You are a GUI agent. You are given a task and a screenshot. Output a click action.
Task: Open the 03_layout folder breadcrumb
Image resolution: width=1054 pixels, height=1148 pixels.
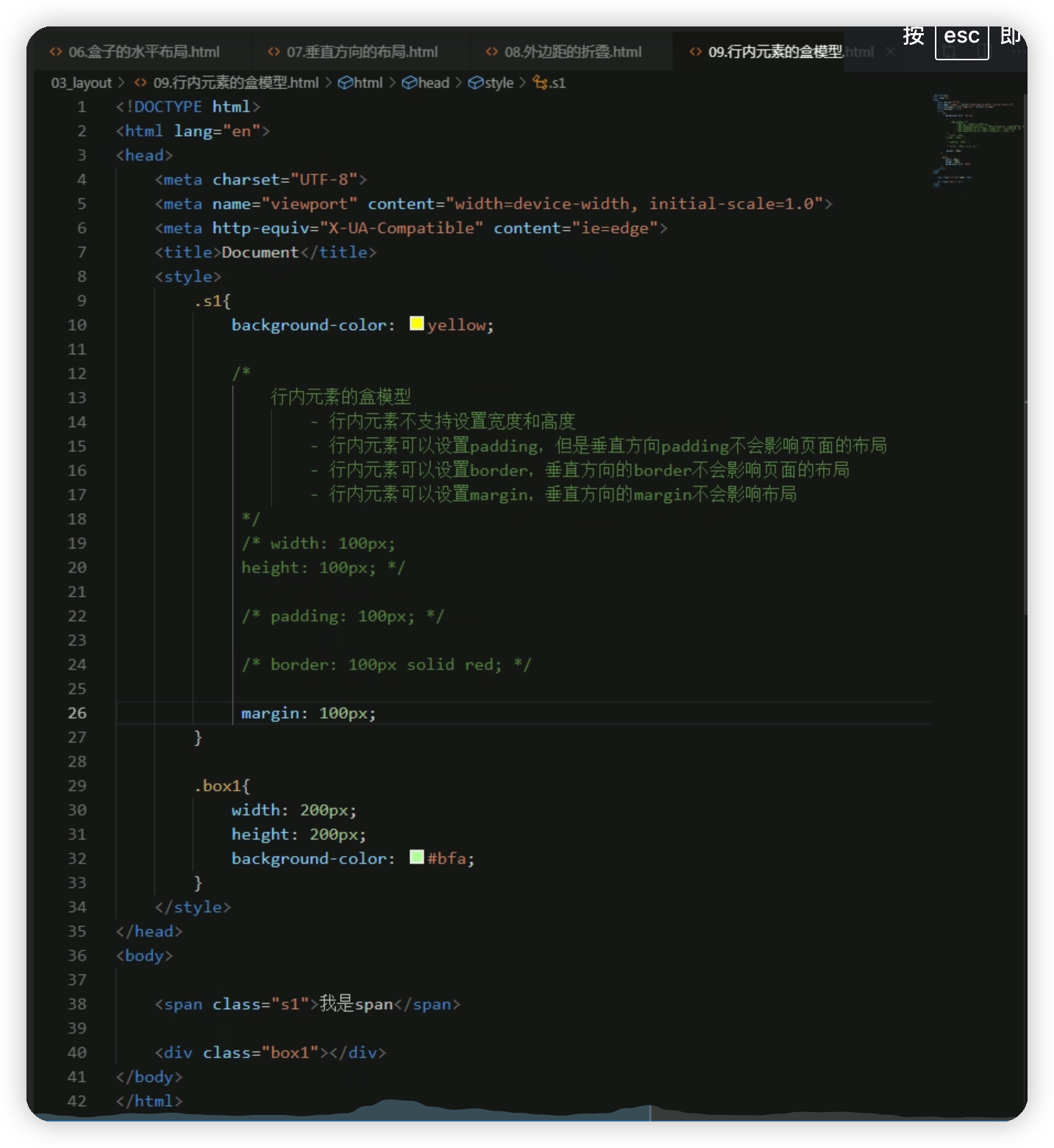click(82, 83)
